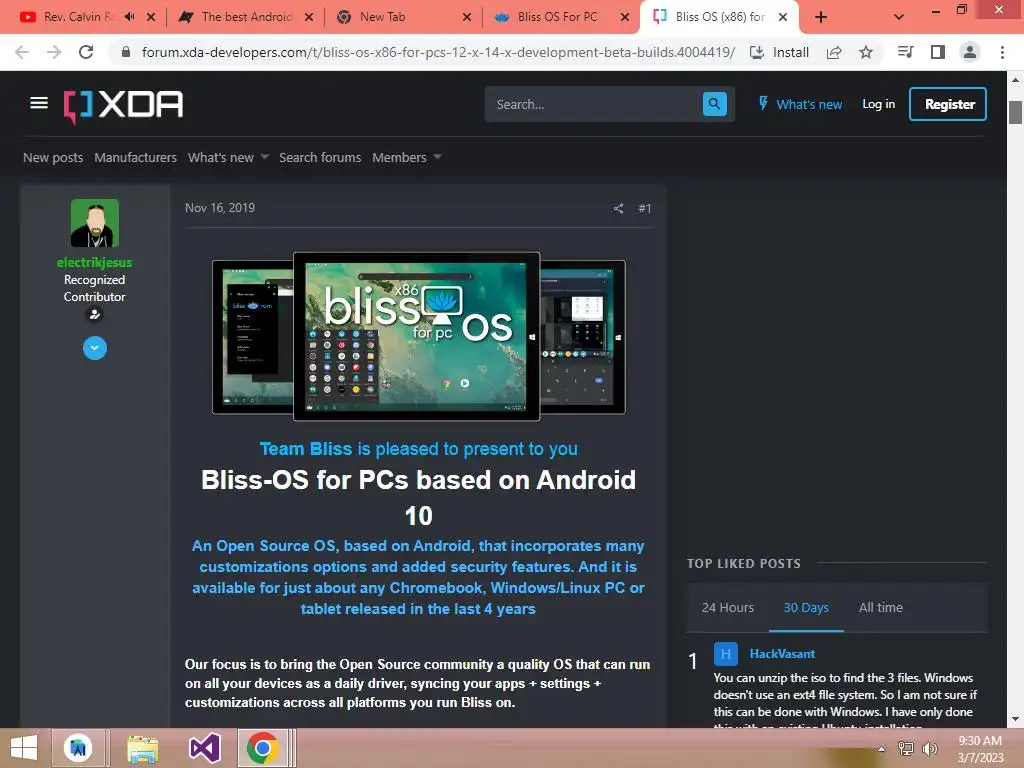
Task: Select the 30 Days tab
Action: tap(806, 607)
